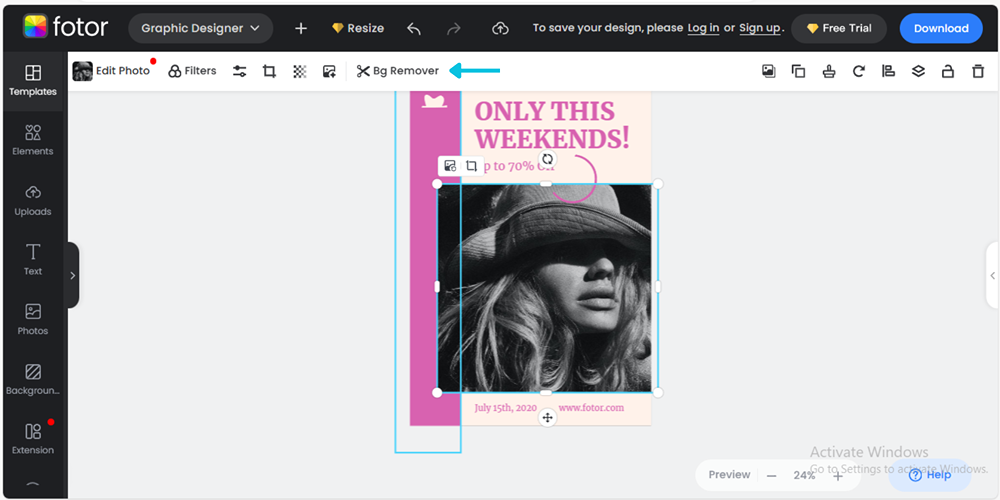Open the align options icon
Viewport: 1000px width, 500px height.
point(888,71)
